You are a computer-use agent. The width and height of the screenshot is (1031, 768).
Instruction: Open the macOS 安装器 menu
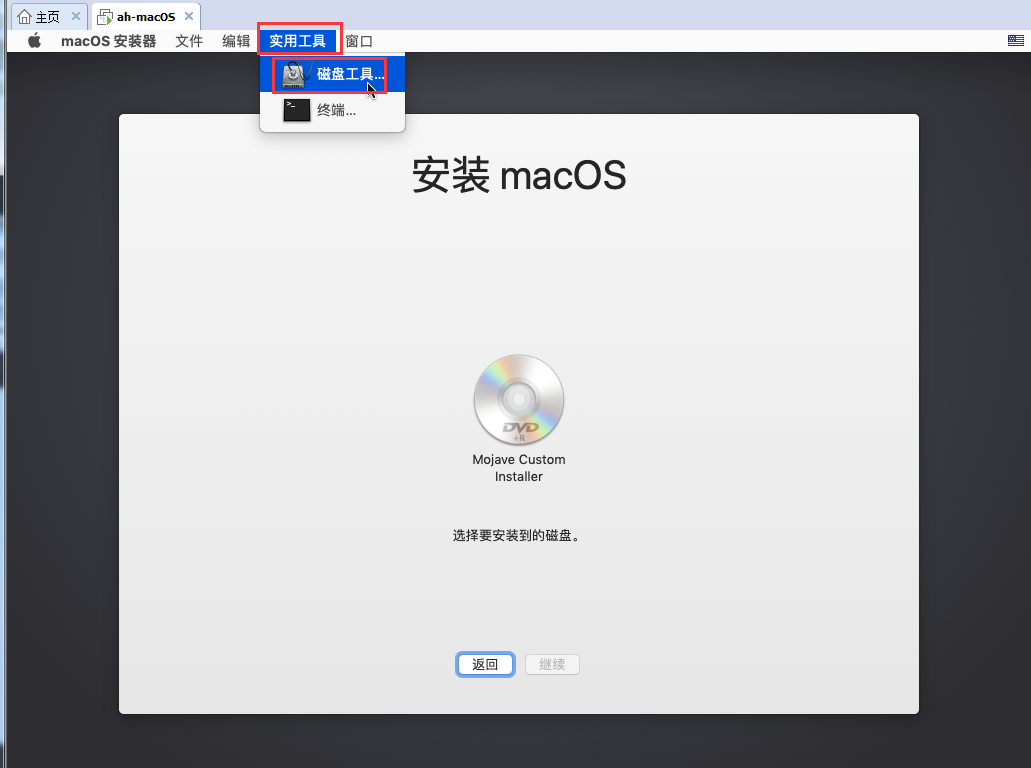coord(108,41)
